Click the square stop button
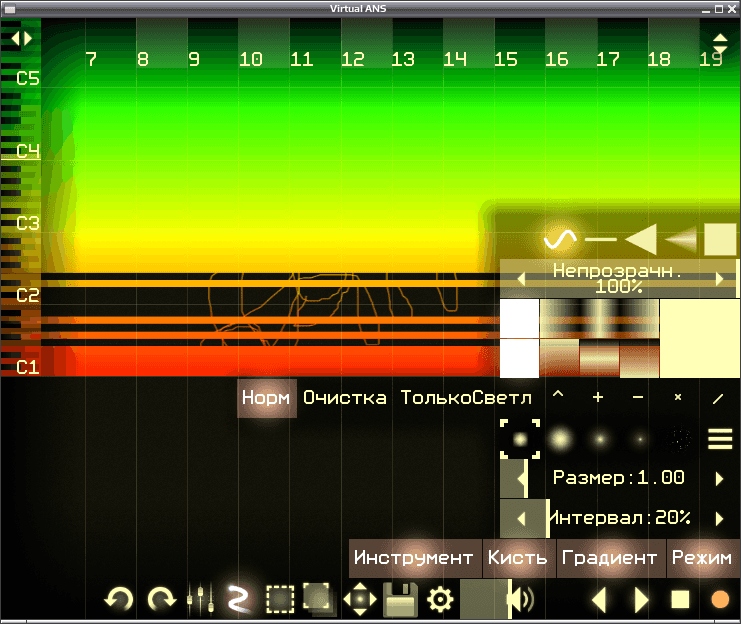This screenshot has width=741, height=624. tap(680, 599)
